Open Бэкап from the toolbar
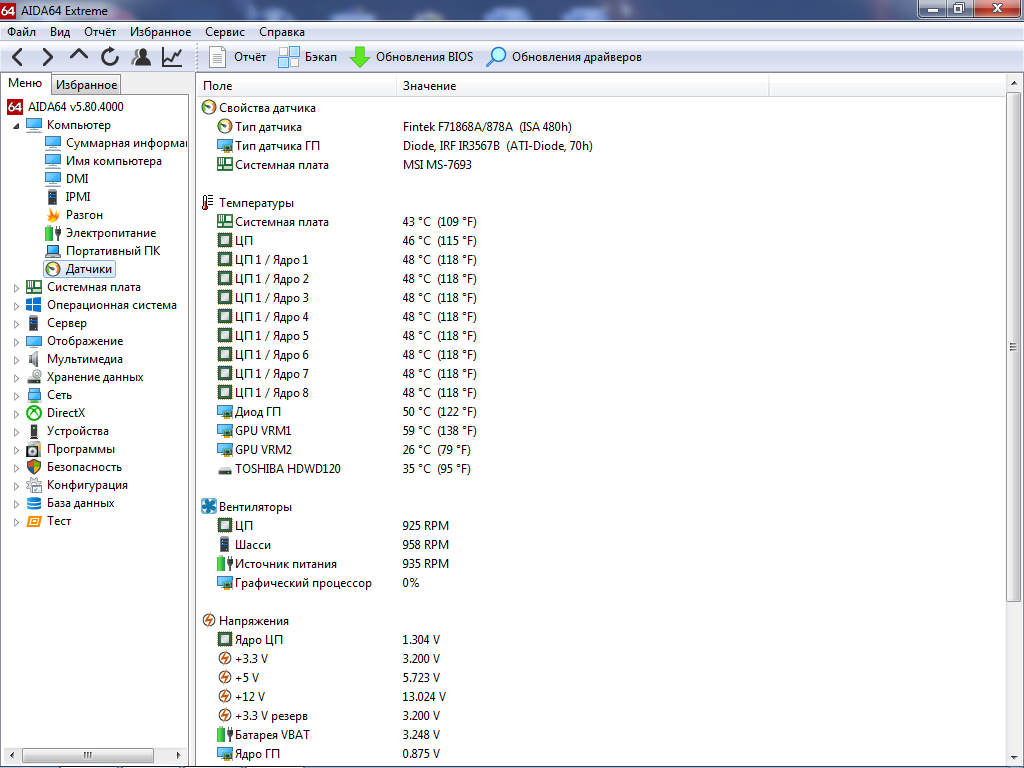Viewport: 1024px width, 768px height. tap(307, 57)
